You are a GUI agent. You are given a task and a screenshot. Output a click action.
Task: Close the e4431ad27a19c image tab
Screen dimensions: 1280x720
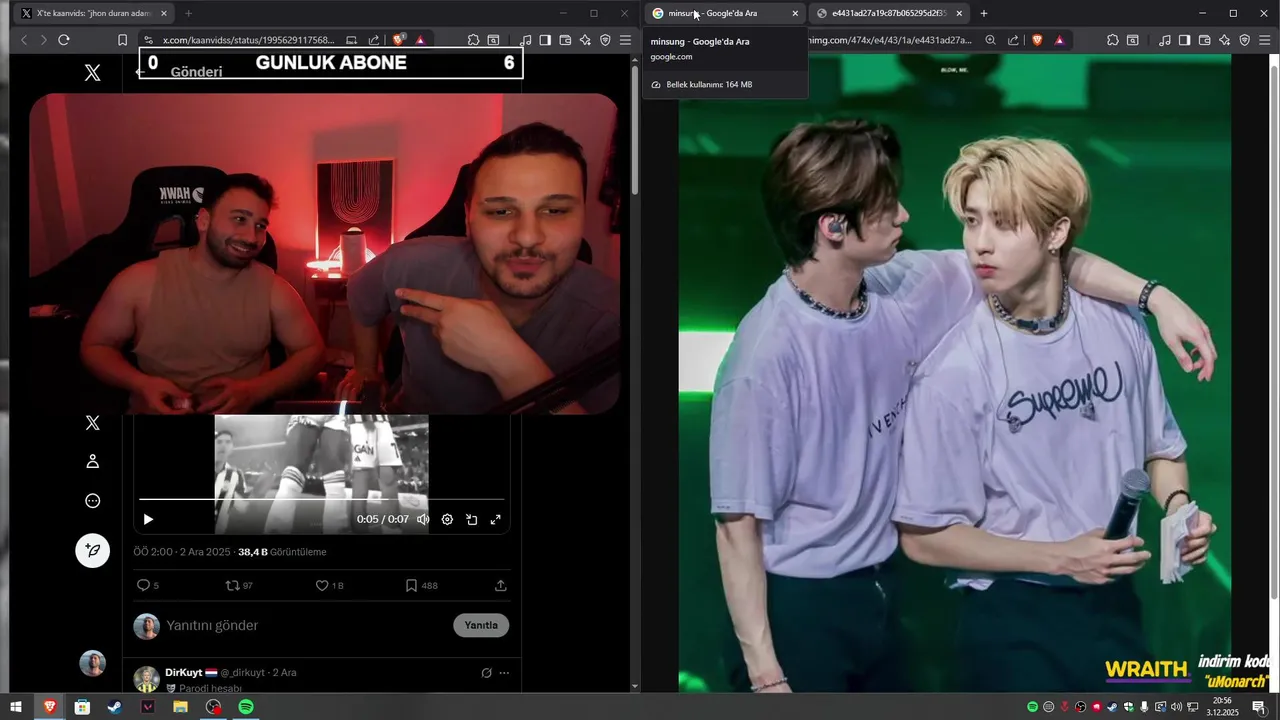point(959,13)
